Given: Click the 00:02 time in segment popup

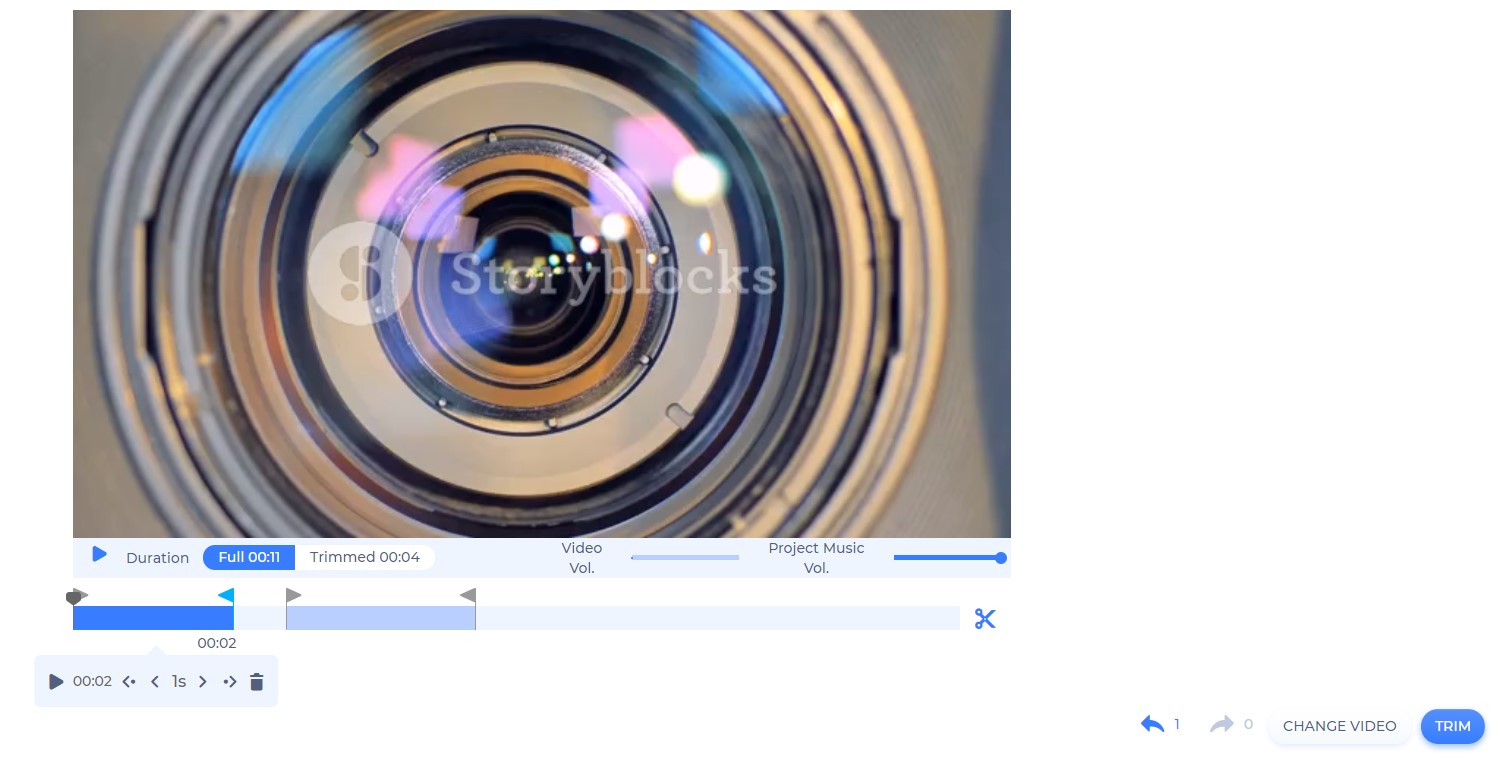Looking at the screenshot, I should point(92,682).
